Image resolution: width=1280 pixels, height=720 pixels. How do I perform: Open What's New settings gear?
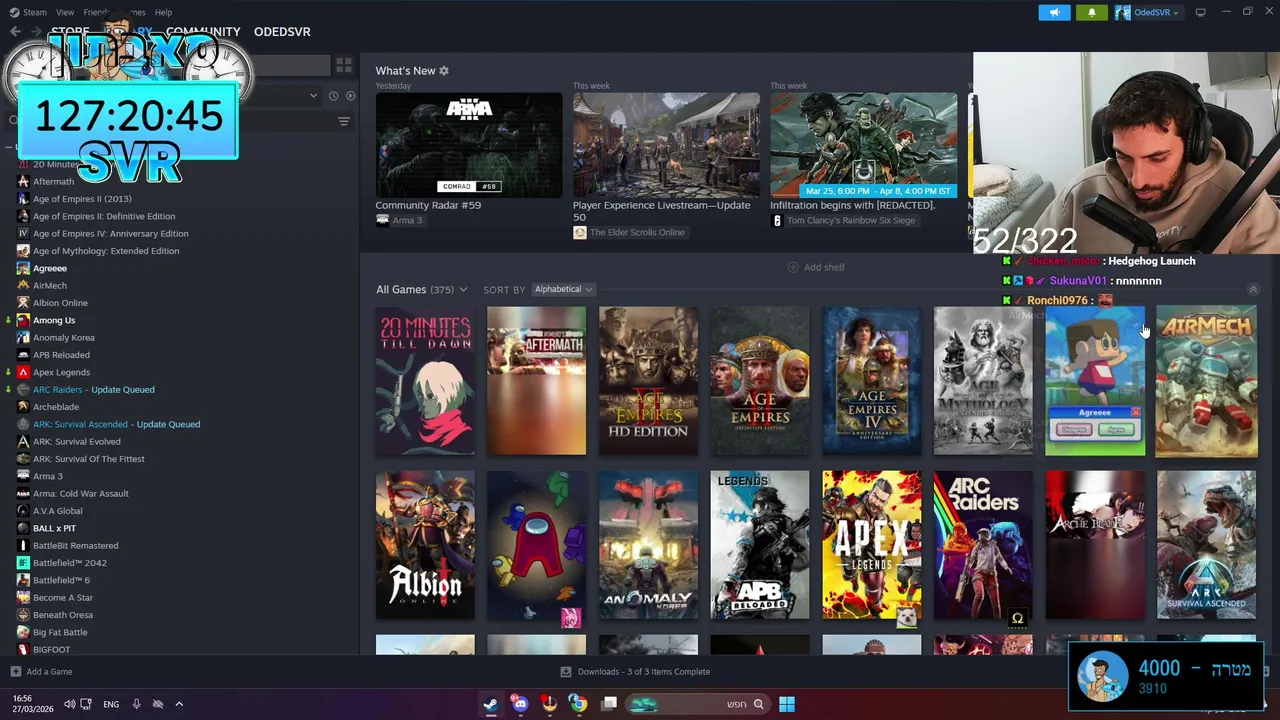pyautogui.click(x=444, y=71)
